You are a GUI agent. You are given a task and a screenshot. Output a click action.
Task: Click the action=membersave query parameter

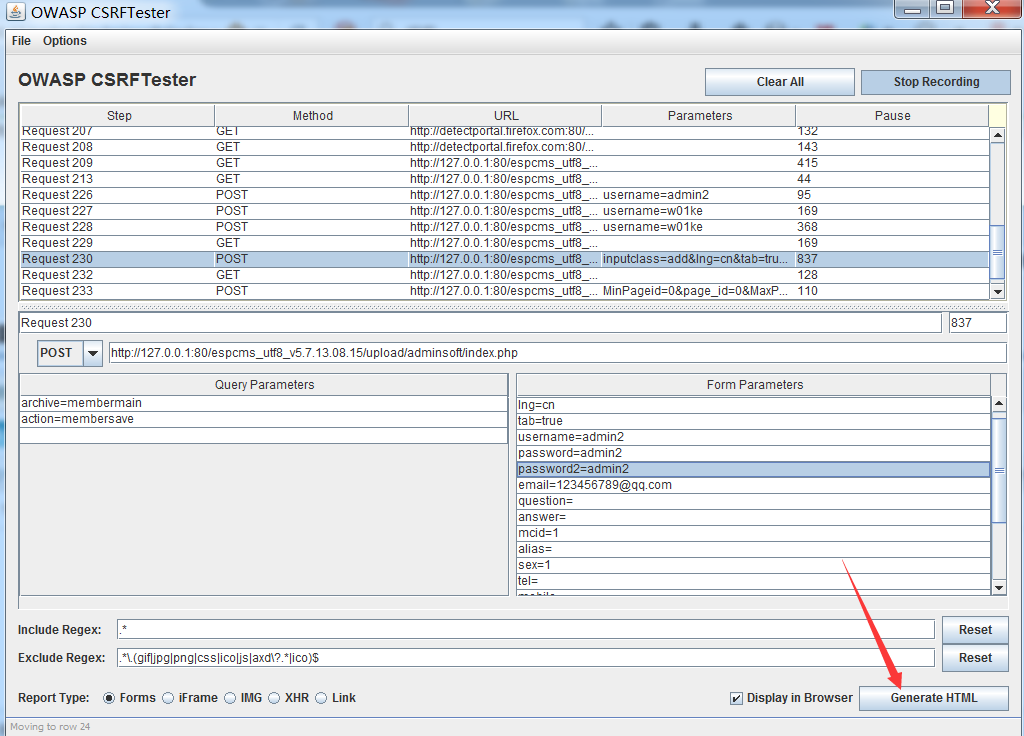264,419
